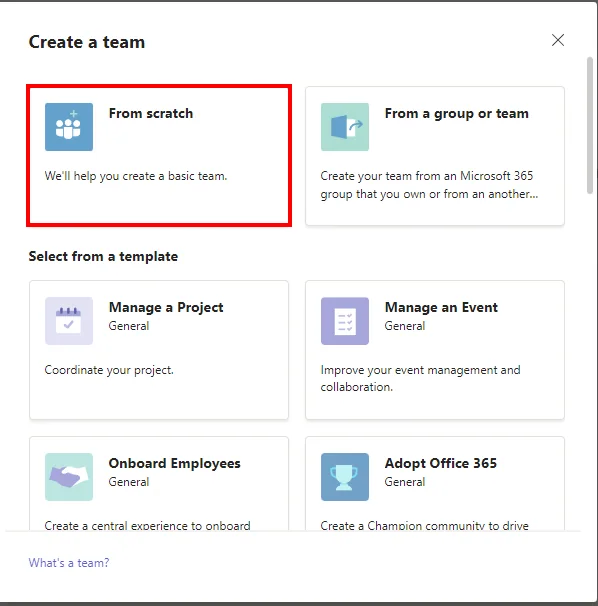Click the Onboard Employees handshake icon

coord(69,477)
